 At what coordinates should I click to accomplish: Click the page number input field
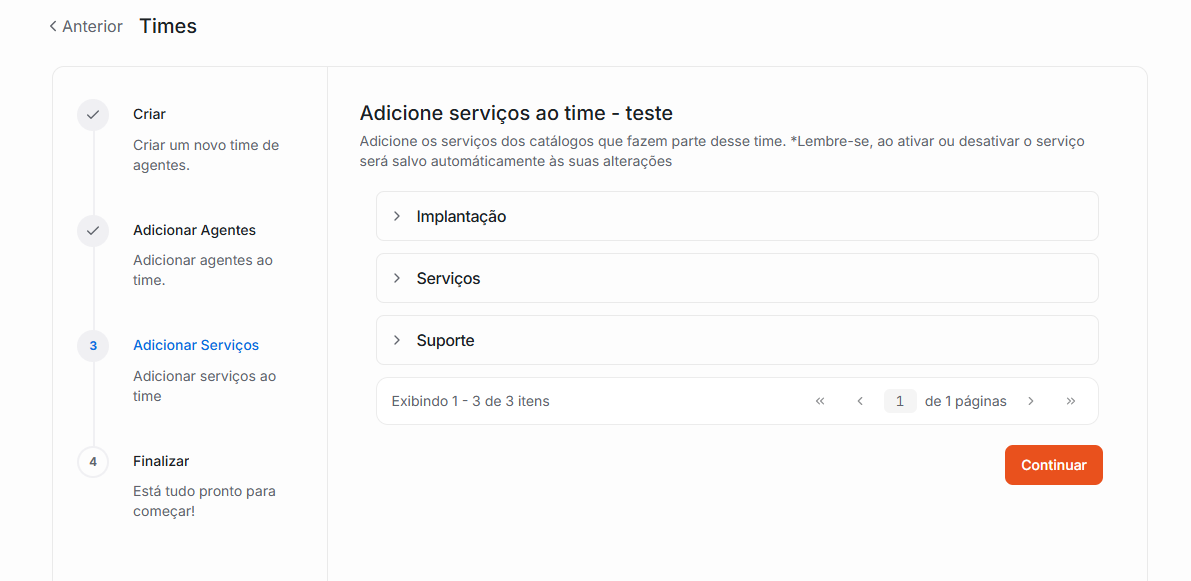click(x=900, y=401)
